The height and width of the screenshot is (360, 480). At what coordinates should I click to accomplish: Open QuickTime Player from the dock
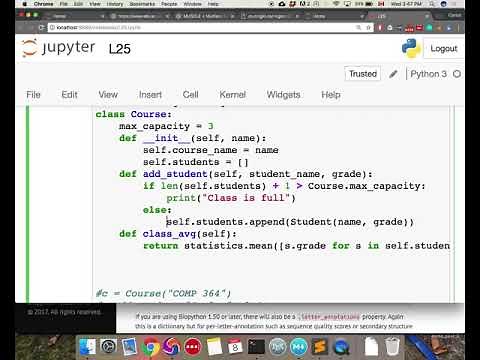[x=341, y=347]
